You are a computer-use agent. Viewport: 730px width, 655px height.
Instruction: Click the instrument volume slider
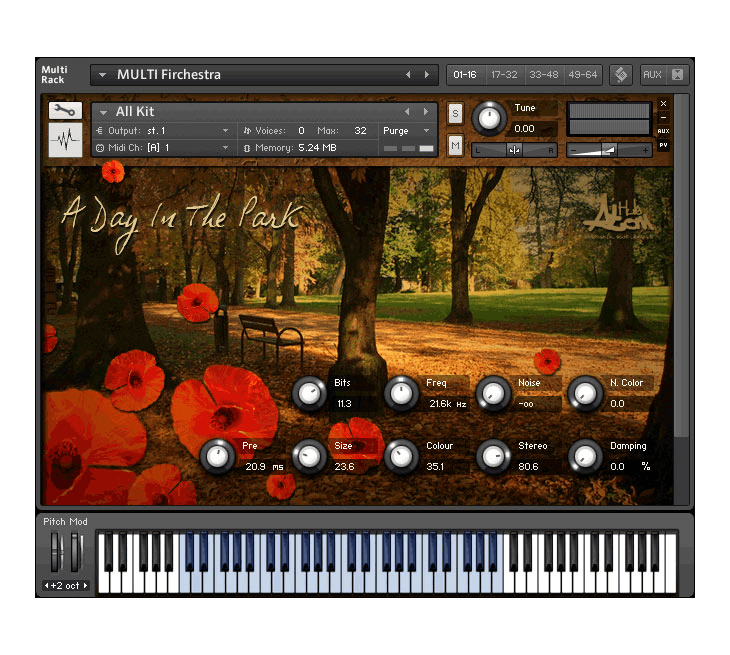[x=610, y=149]
